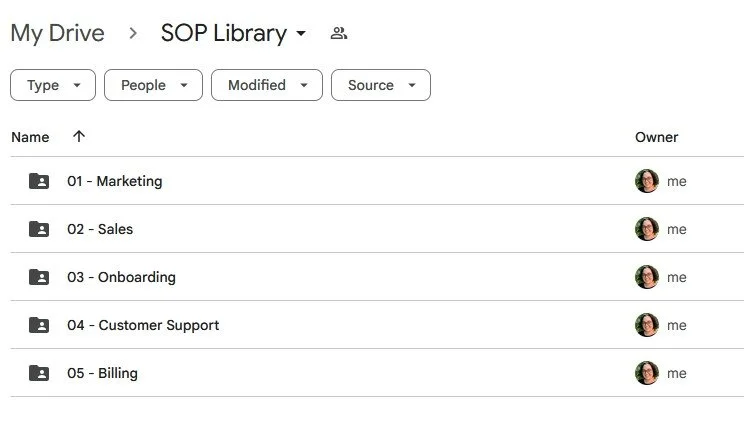The height and width of the screenshot is (430, 744).
Task: Click the shared folder icon for 01 - Marketing
Action: 39,181
